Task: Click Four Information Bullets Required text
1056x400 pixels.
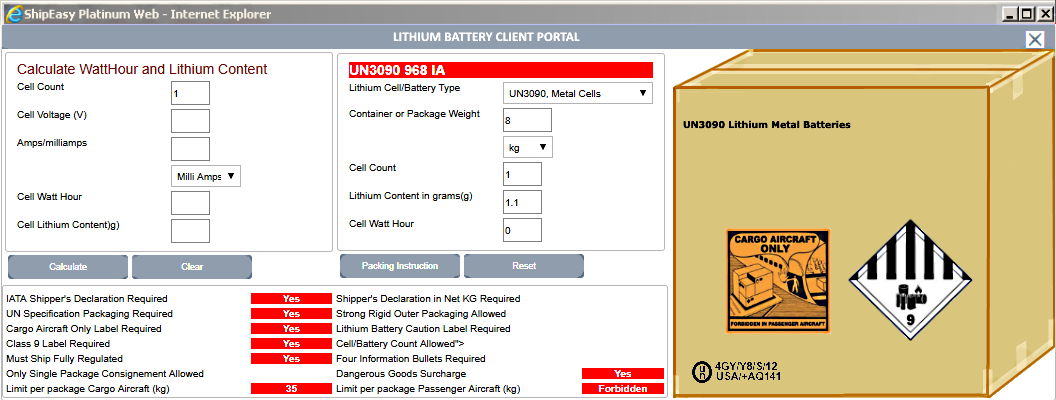Action: (411, 359)
